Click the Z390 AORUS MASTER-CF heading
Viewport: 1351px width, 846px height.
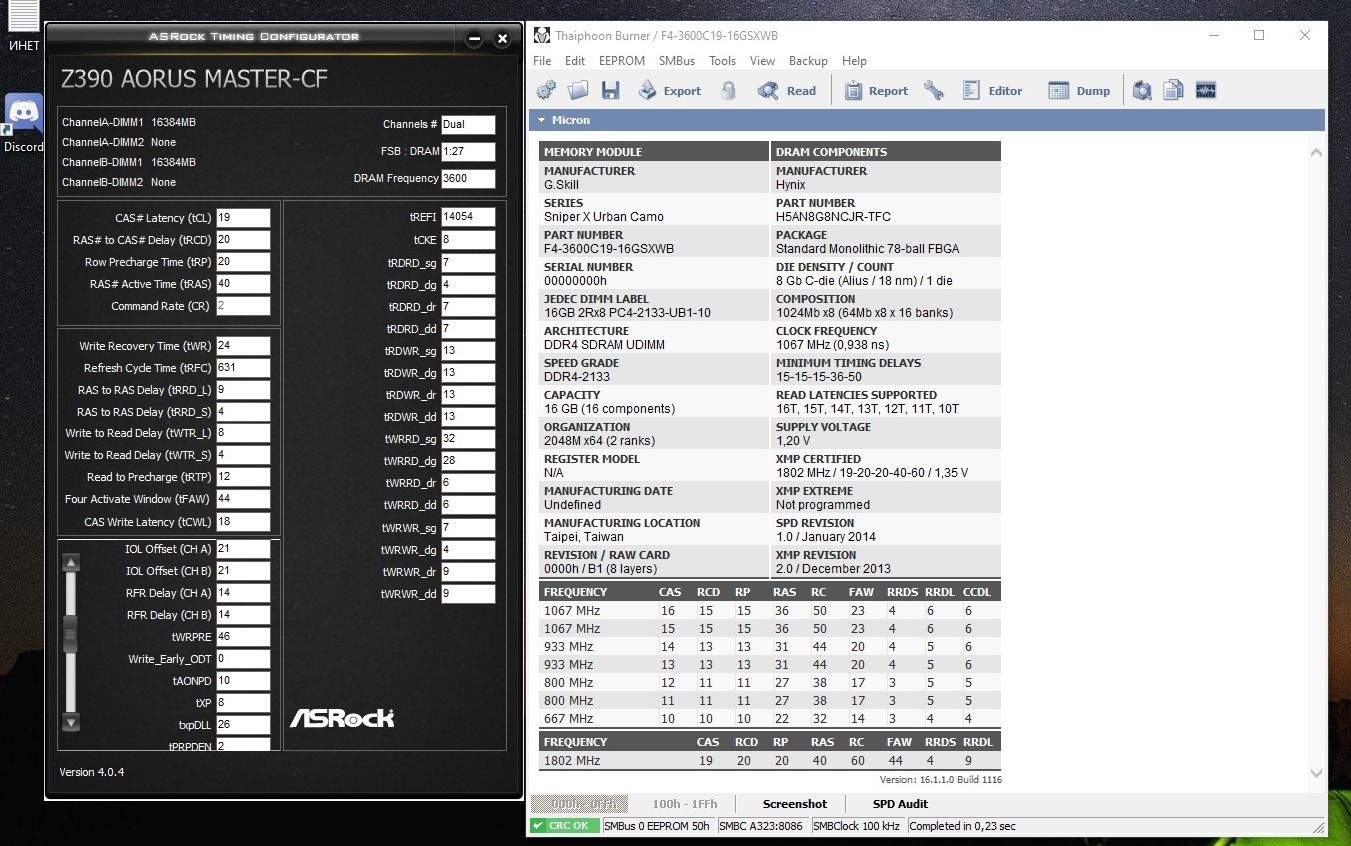(195, 79)
